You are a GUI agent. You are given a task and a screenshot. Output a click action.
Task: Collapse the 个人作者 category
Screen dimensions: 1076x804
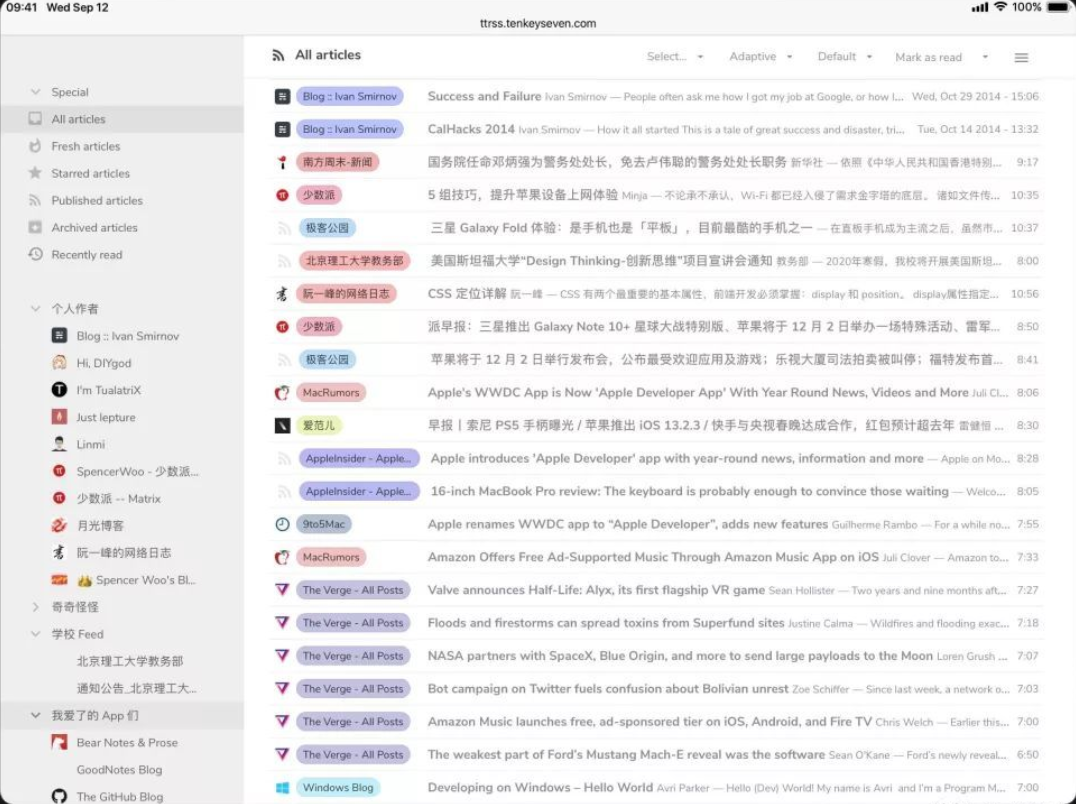point(35,309)
